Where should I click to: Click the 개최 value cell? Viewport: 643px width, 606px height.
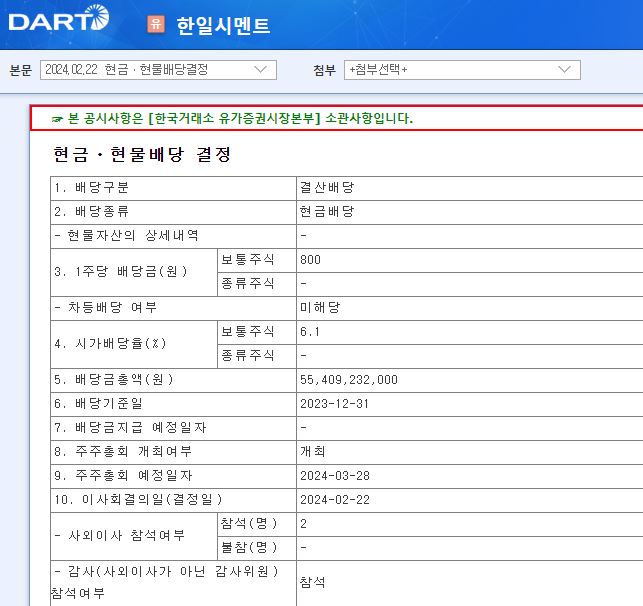tap(470, 452)
